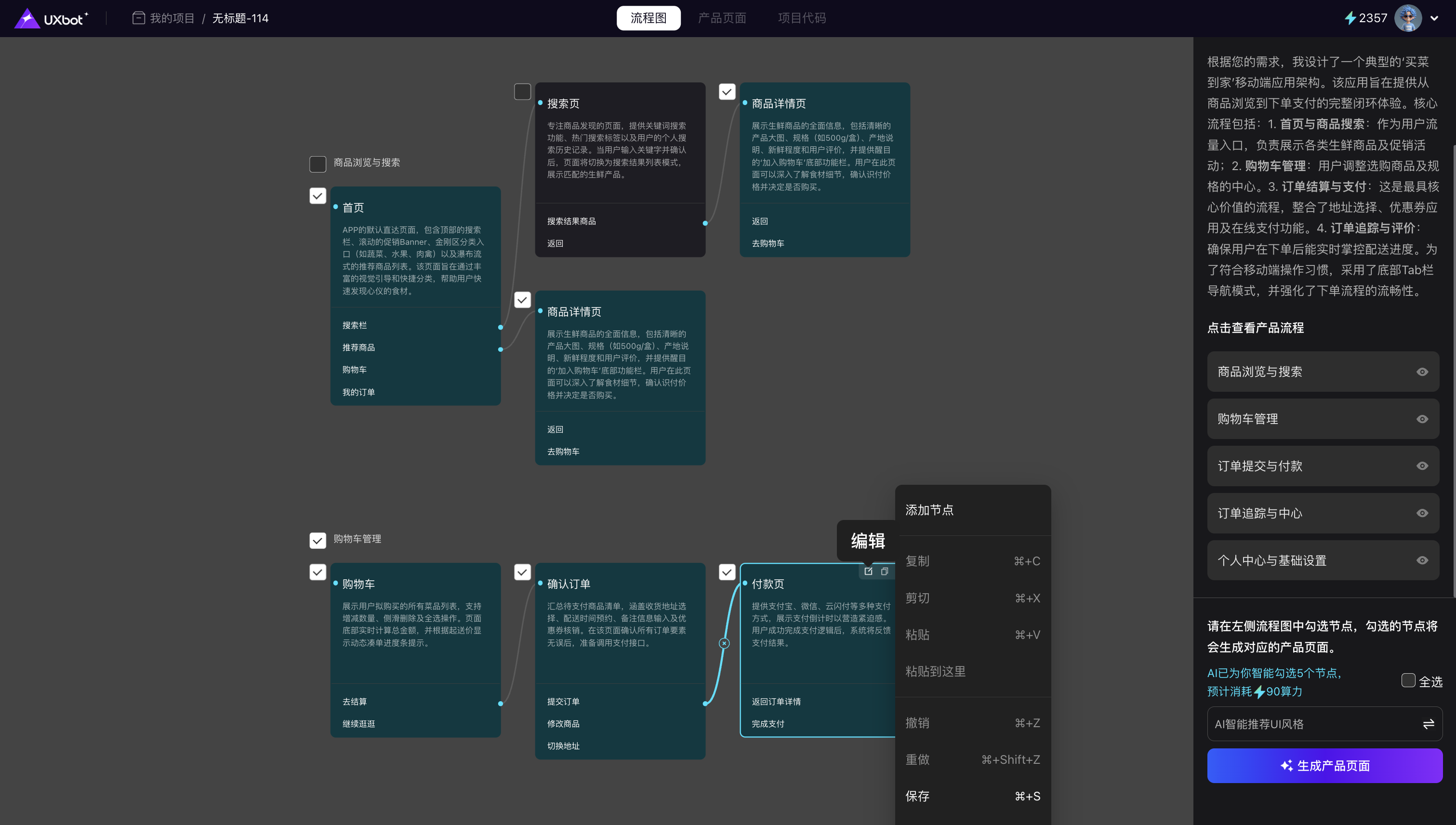Show the 购物车管理 flow via its eye icon
This screenshot has width=1456, height=825.
click(x=1422, y=419)
